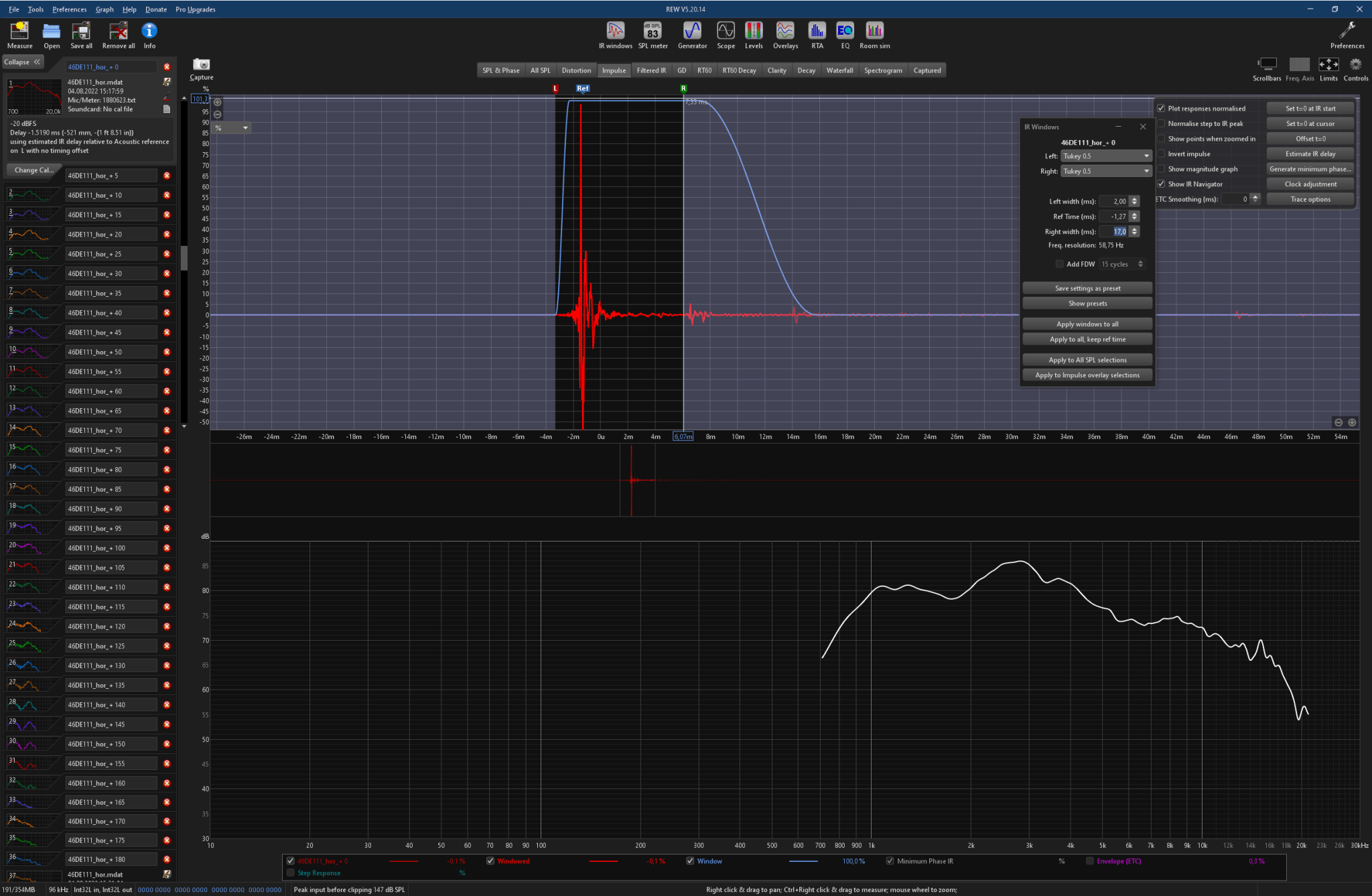The height and width of the screenshot is (896, 1372).
Task: Open Right window type Tukey dropdown
Action: tap(1106, 171)
